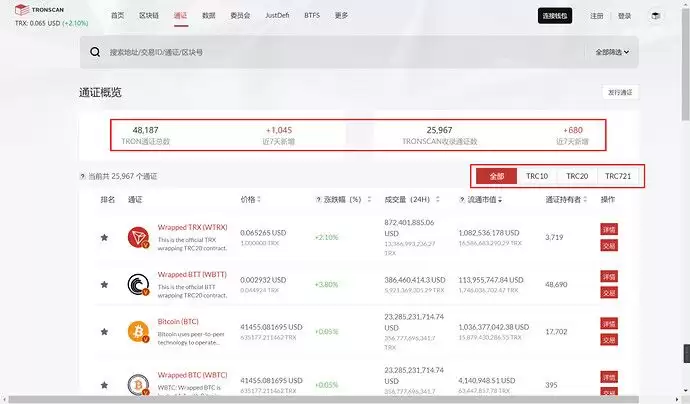This screenshot has height=404, width=690.
Task: Click the dark widget at right edge
Action: click(686, 353)
